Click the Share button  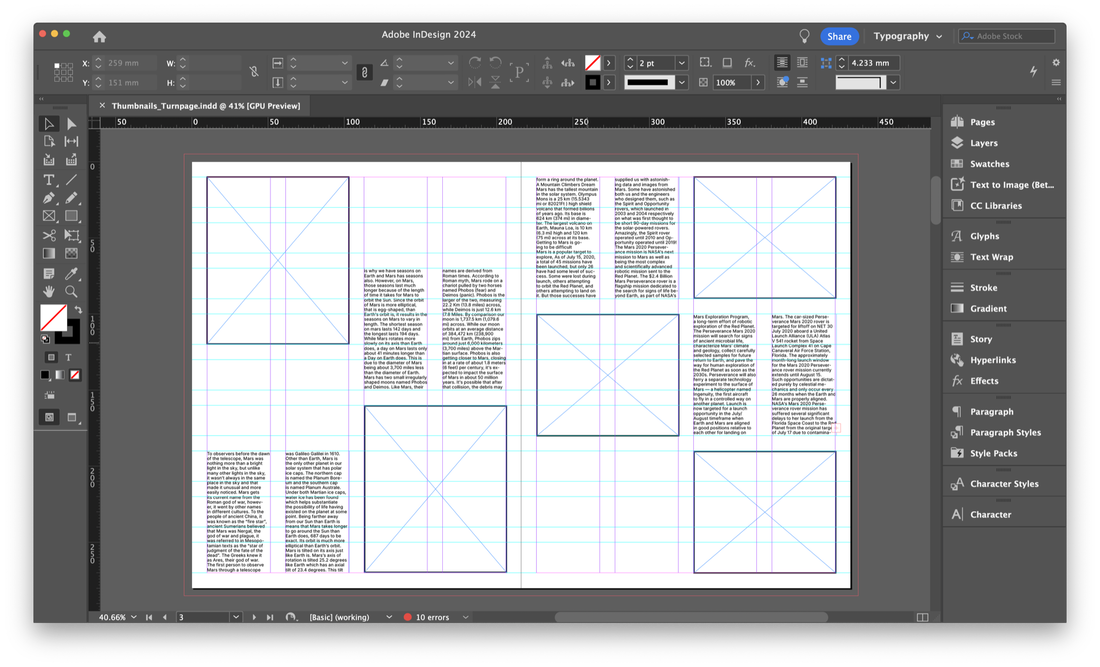point(838,36)
